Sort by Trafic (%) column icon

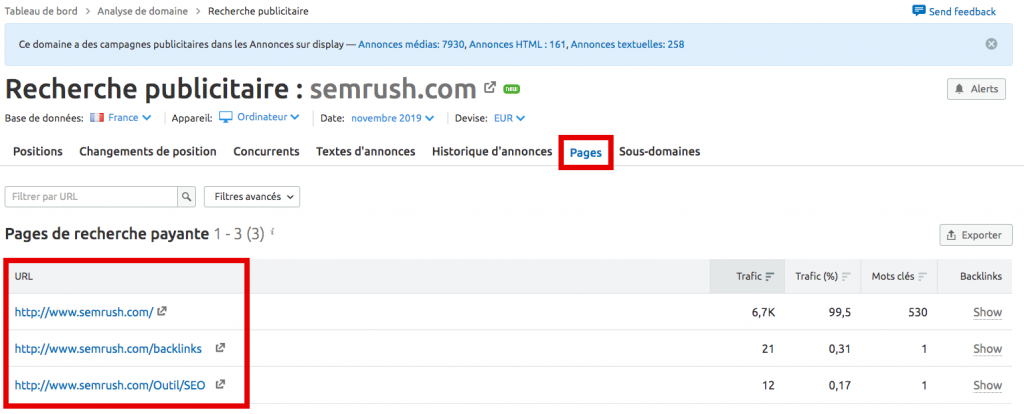[846, 276]
